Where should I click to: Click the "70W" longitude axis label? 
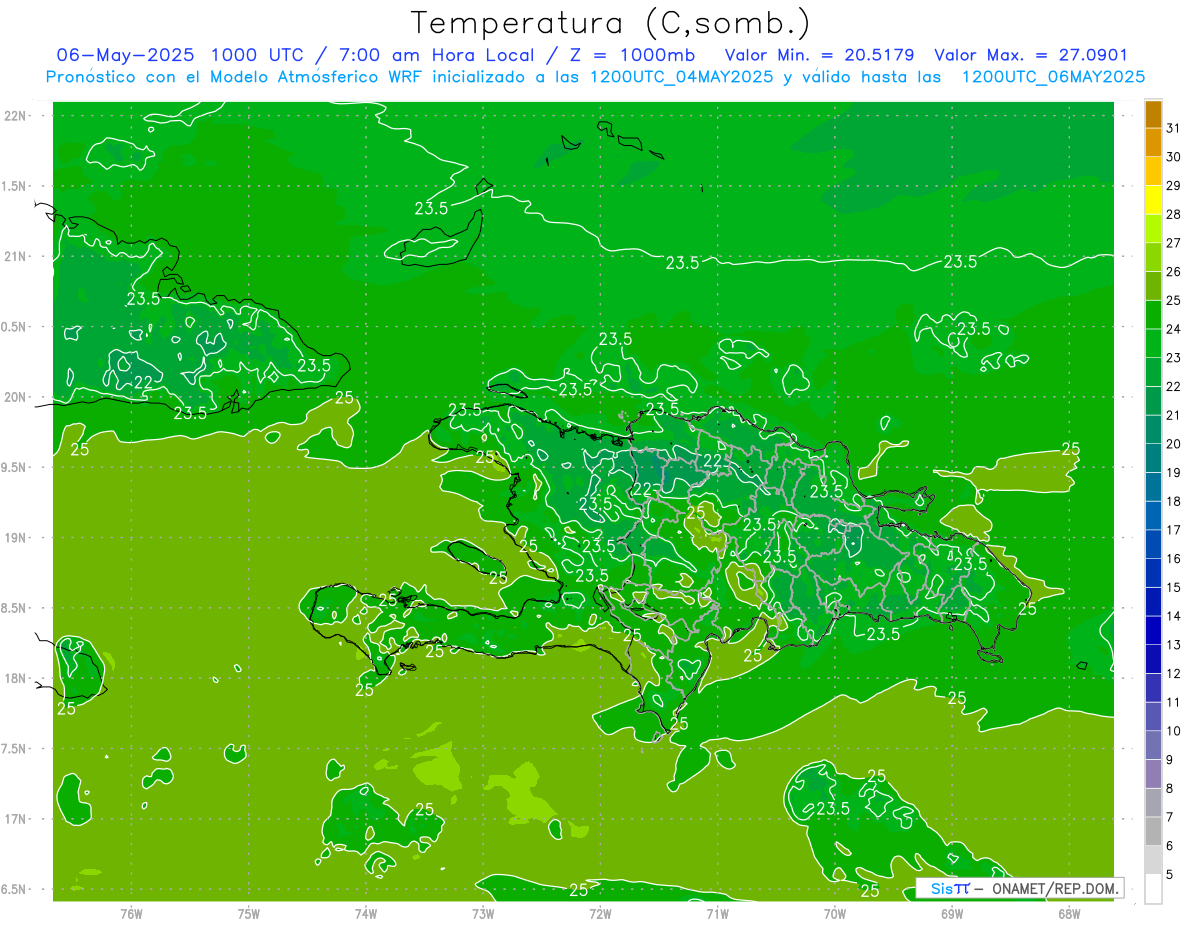pyautogui.click(x=835, y=913)
